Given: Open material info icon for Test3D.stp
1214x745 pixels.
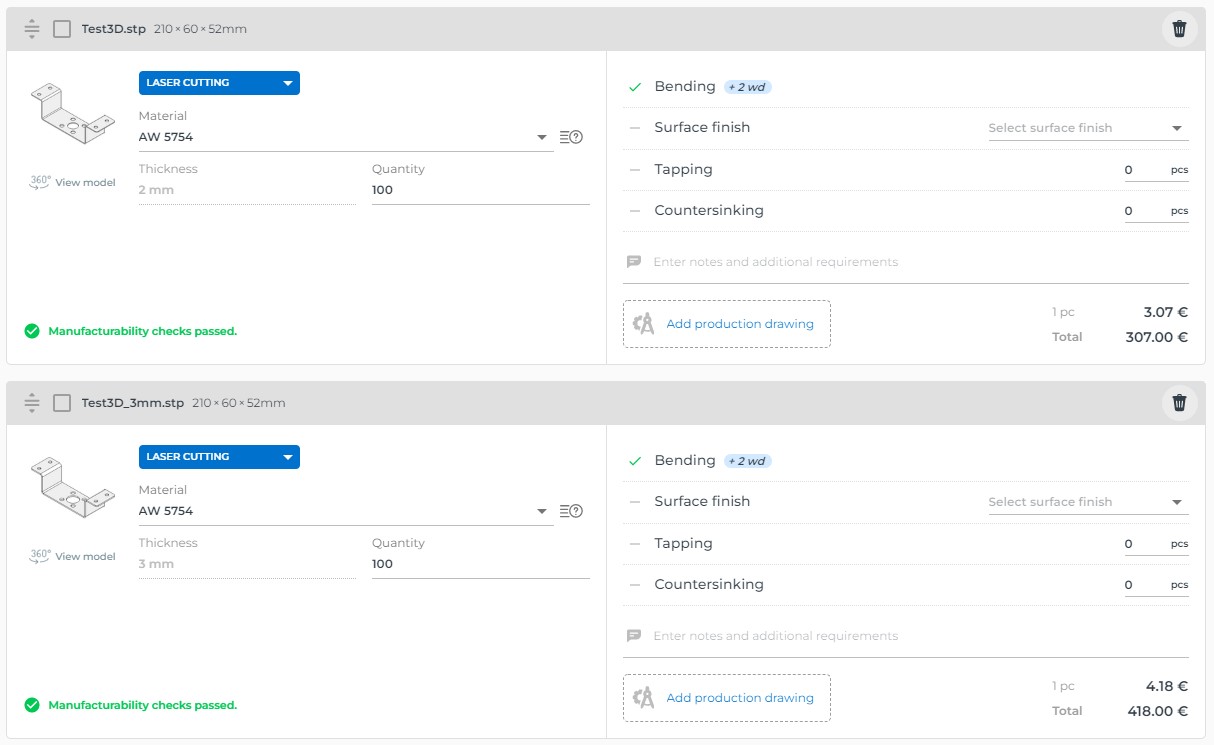Looking at the screenshot, I should [x=571, y=137].
